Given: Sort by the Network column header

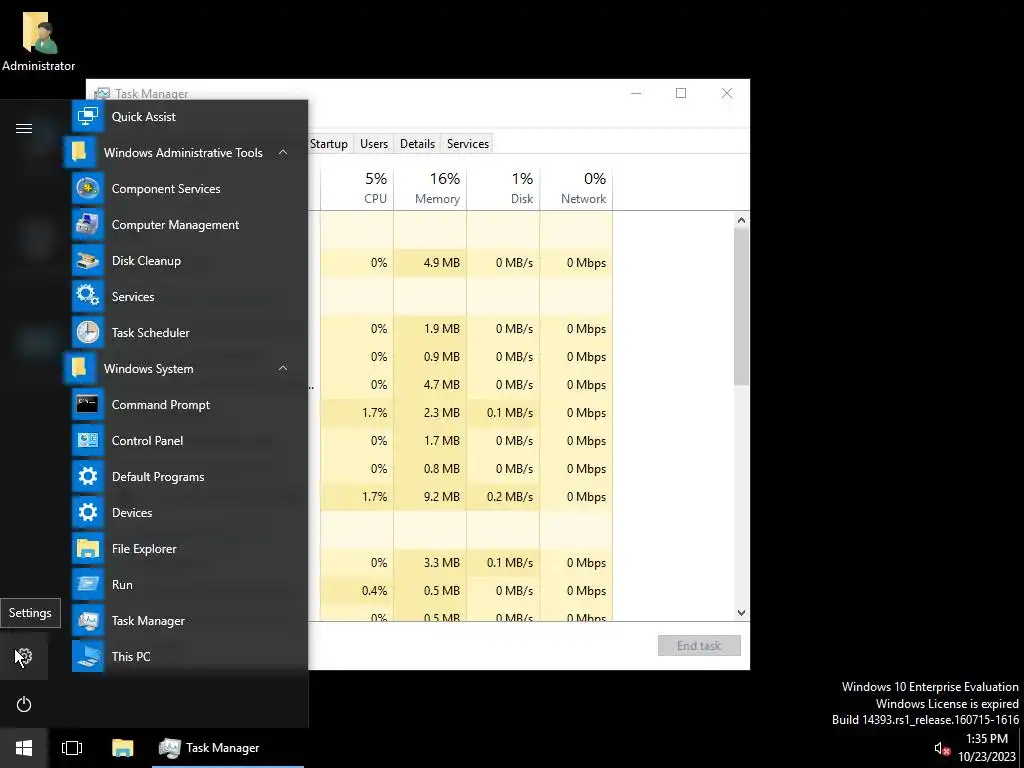Looking at the screenshot, I should pos(577,187).
